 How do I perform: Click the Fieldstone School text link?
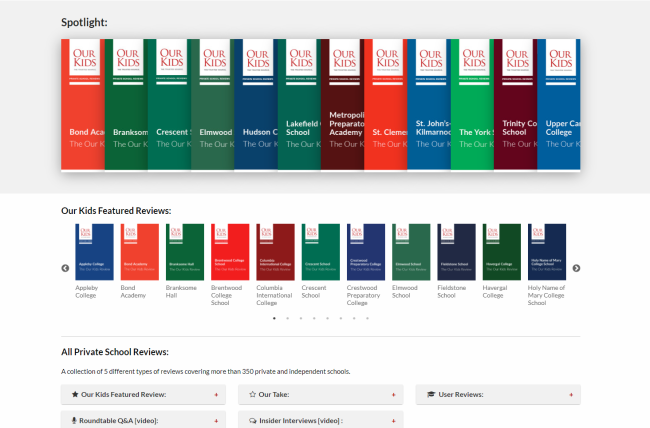click(452, 292)
